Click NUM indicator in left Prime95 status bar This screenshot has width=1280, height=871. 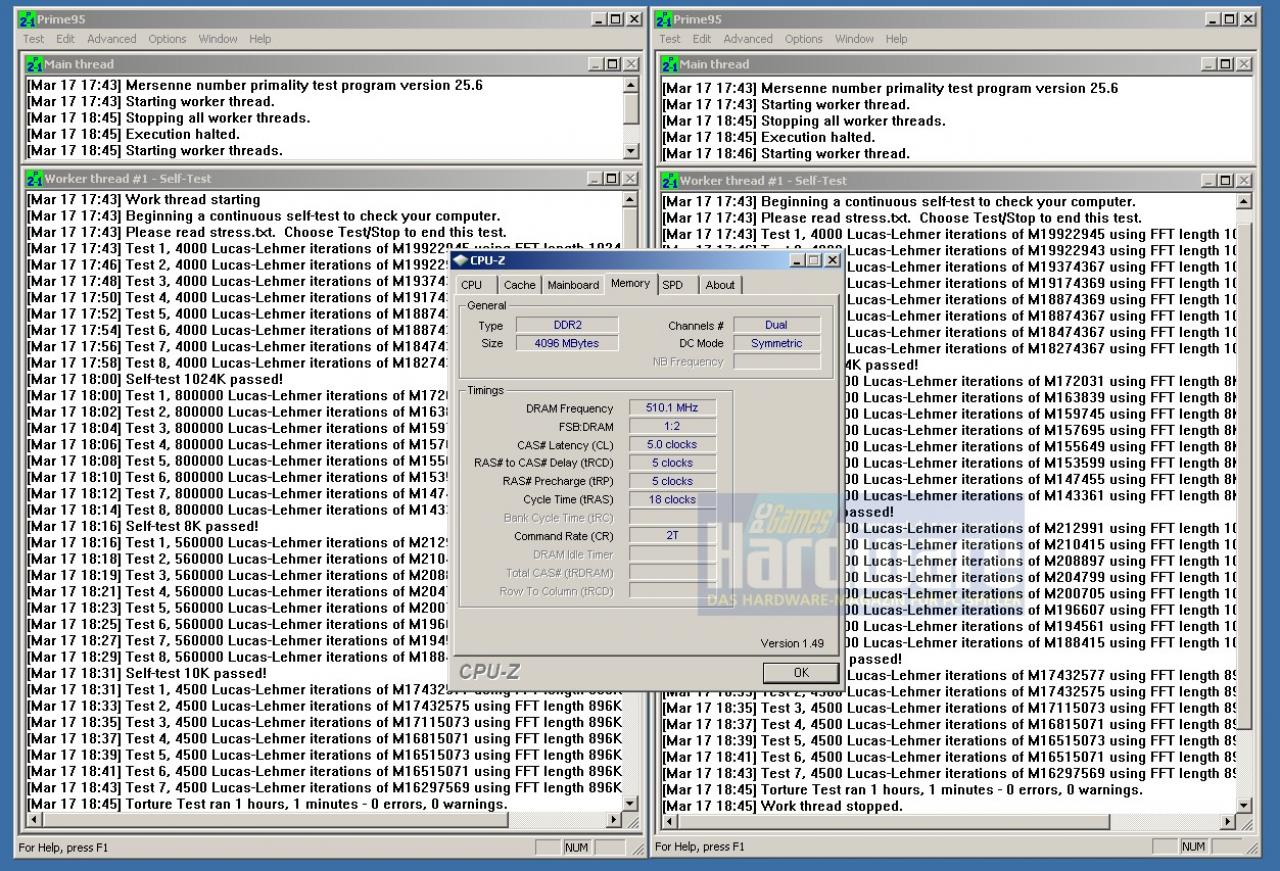tap(576, 848)
